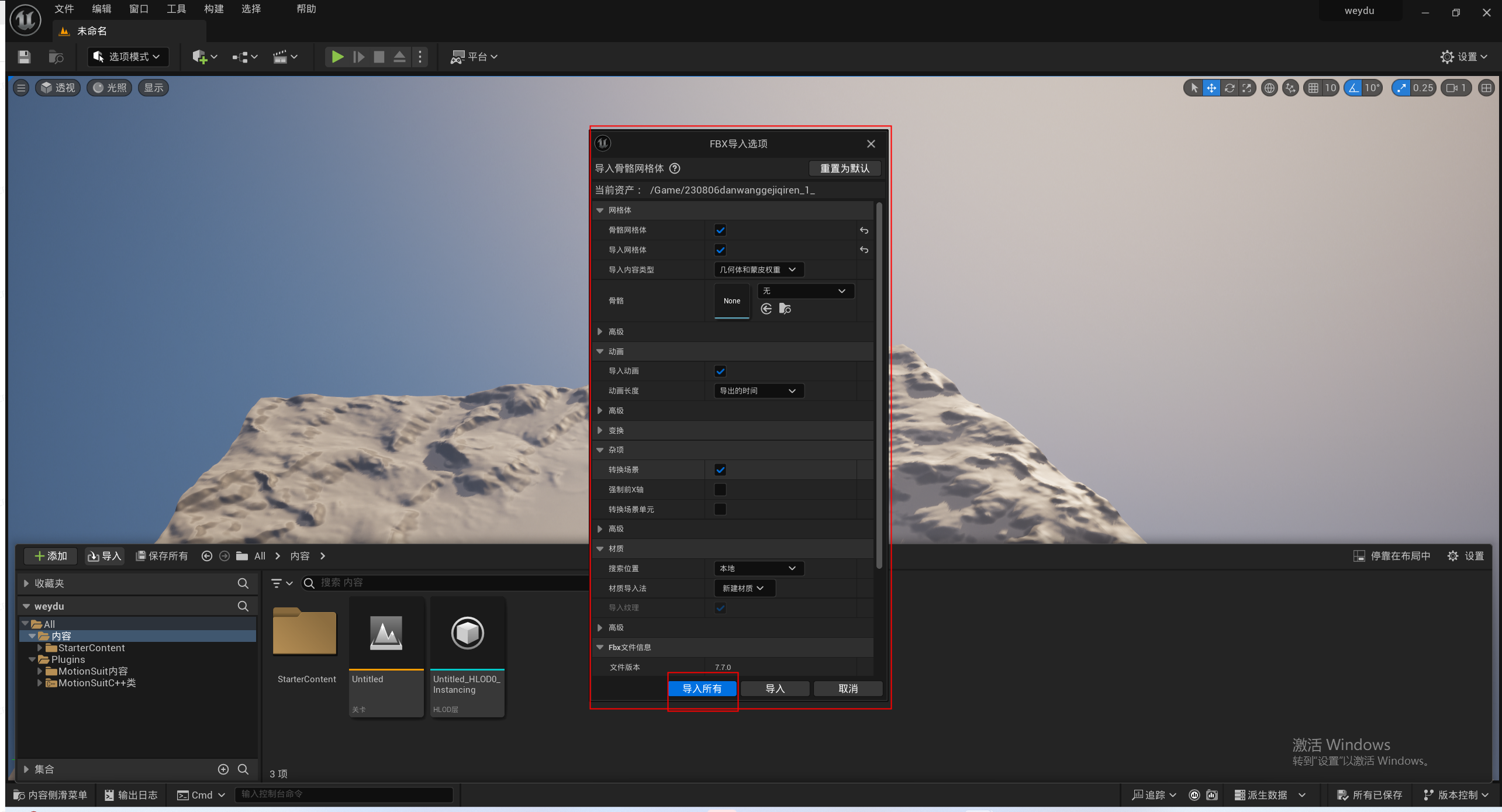Select the rotate gizmo tool
This screenshot has width=1502, height=812.
coord(1229,88)
